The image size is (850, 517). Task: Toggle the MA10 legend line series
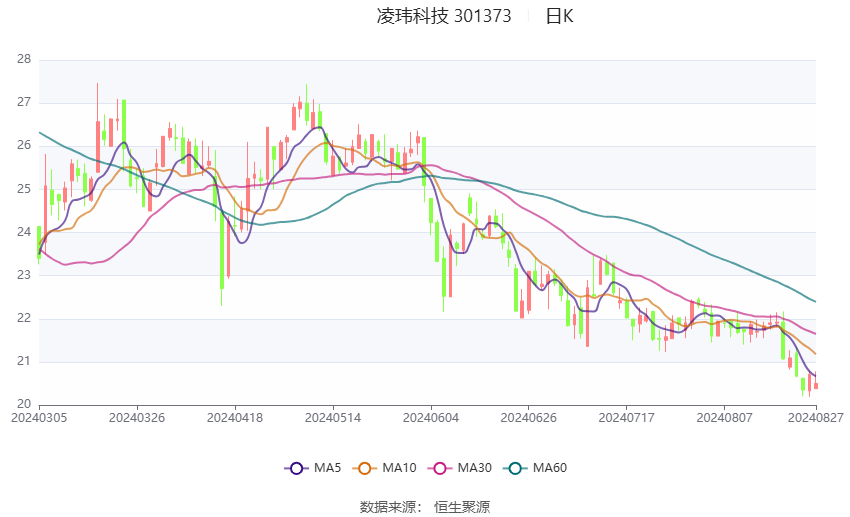pyautogui.click(x=384, y=468)
